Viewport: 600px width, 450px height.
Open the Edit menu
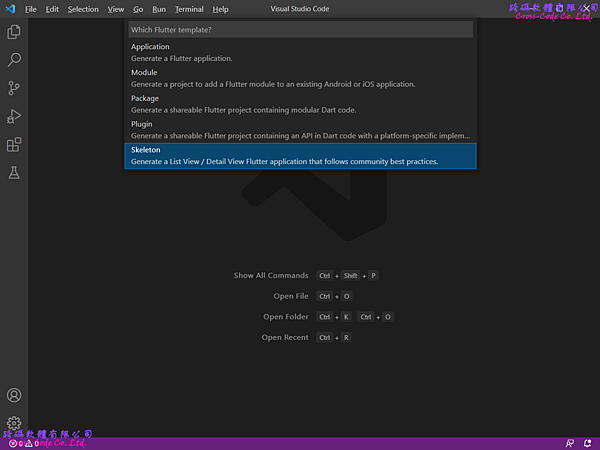point(52,9)
